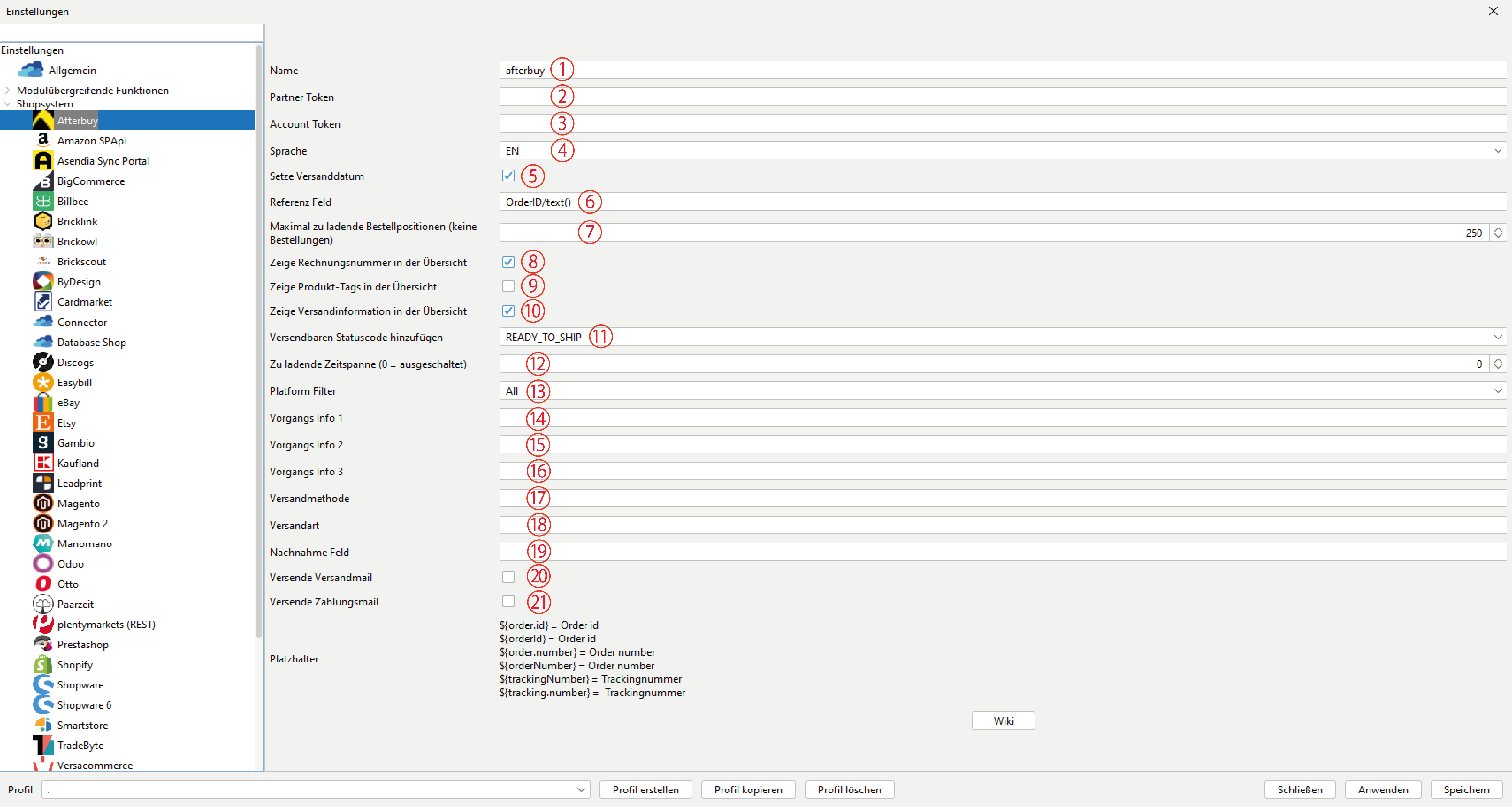Expand Modulübergreifende Funktionen tree node
The width and height of the screenshot is (1512, 807).
[8, 90]
